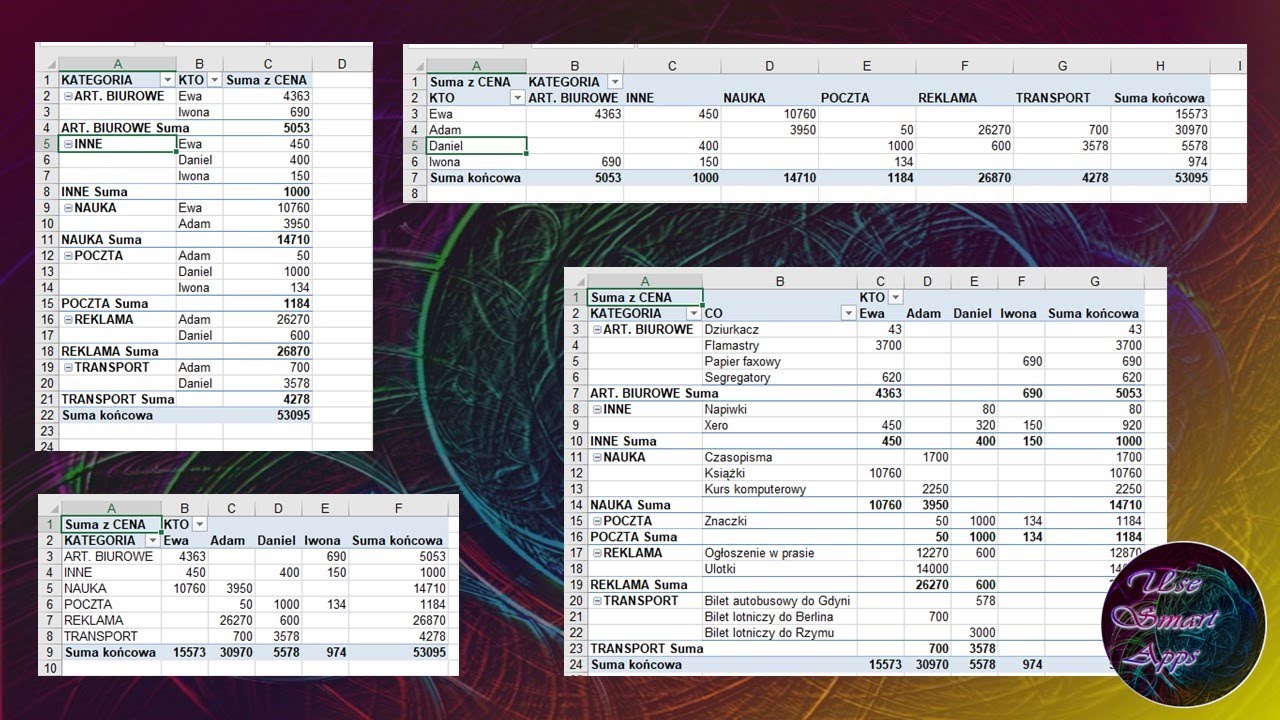Select the 578 value cell
Image resolution: width=1280 pixels, height=720 pixels.
pyautogui.click(x=975, y=602)
